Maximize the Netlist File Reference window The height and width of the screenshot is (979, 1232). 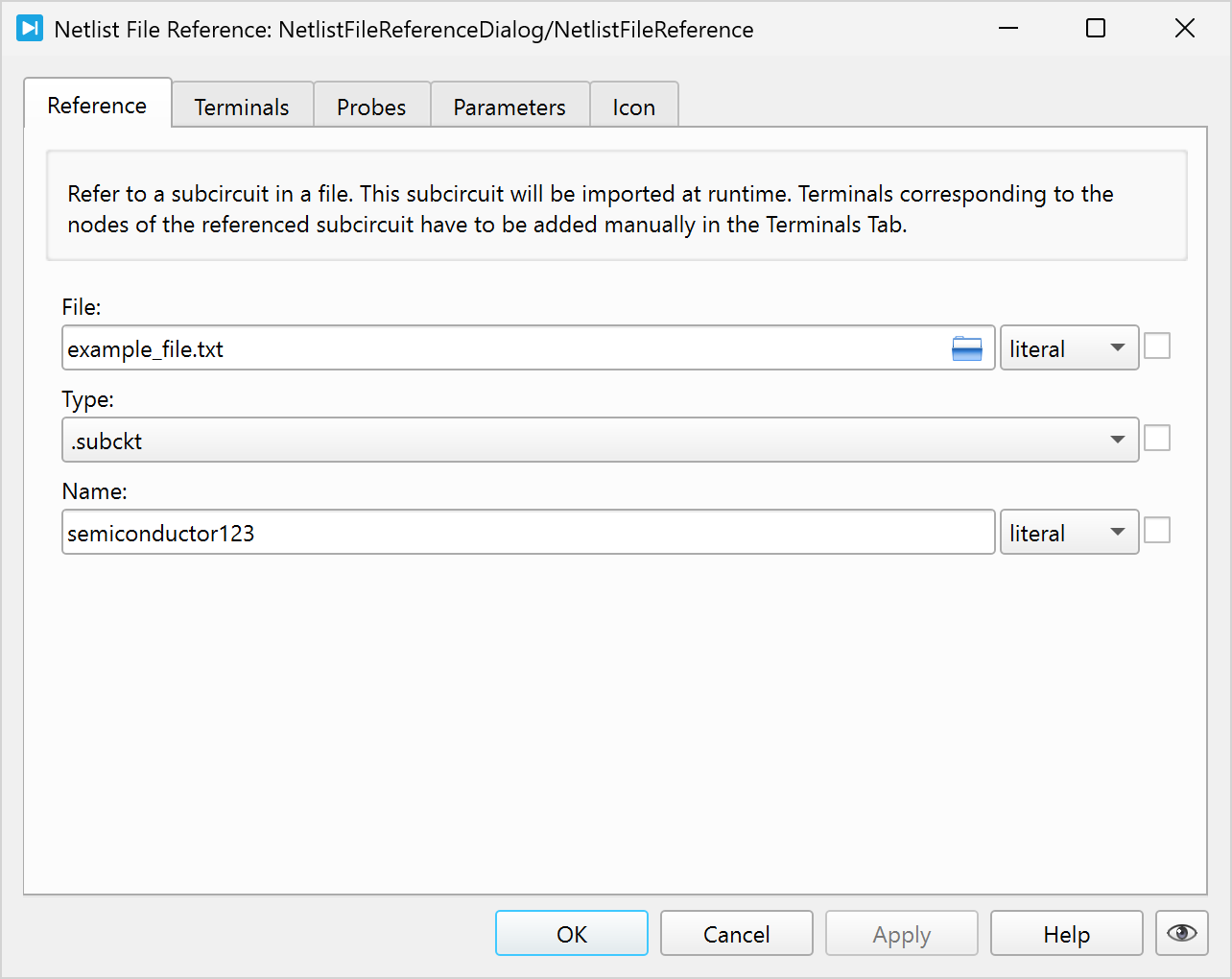pos(1095,29)
